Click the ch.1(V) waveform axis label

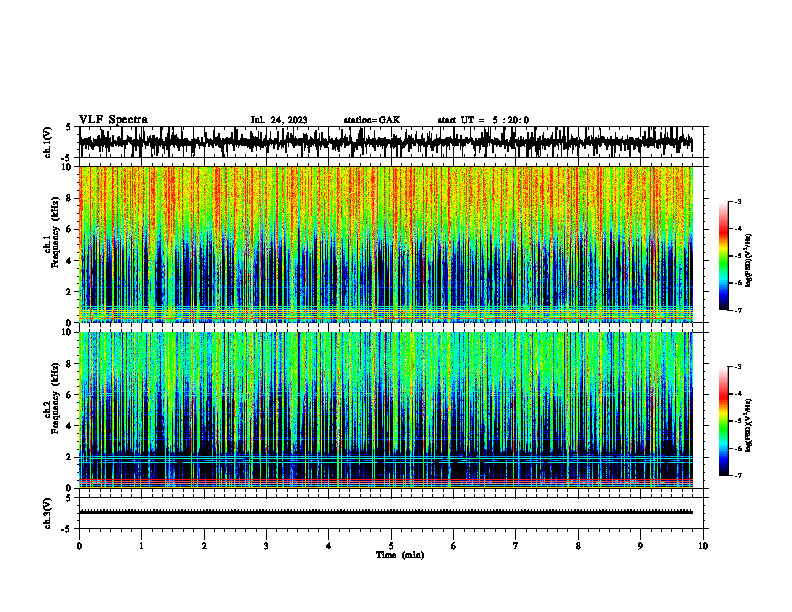48,143
